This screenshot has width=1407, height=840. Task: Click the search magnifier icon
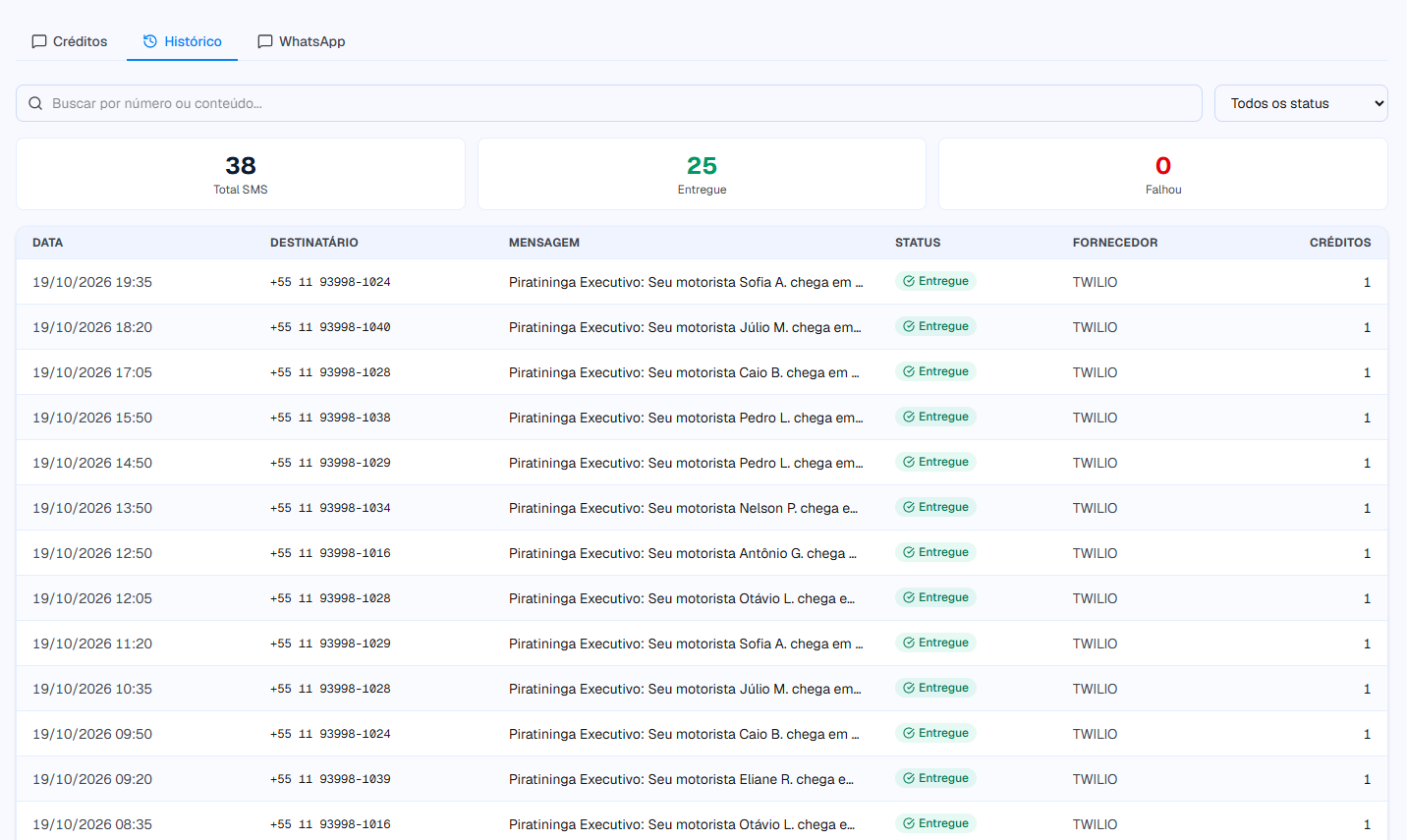pyautogui.click(x=35, y=103)
